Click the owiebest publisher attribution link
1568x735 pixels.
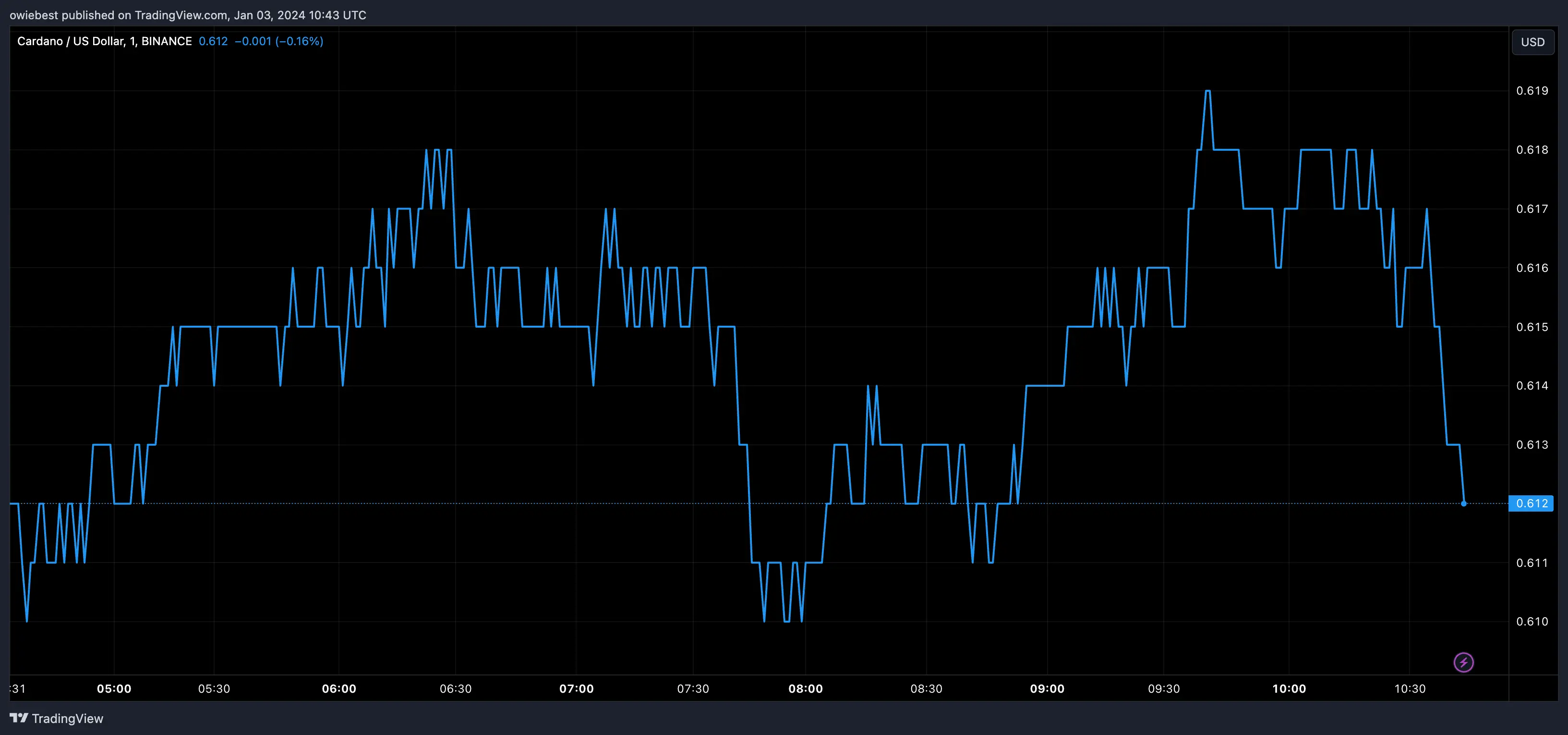click(34, 14)
